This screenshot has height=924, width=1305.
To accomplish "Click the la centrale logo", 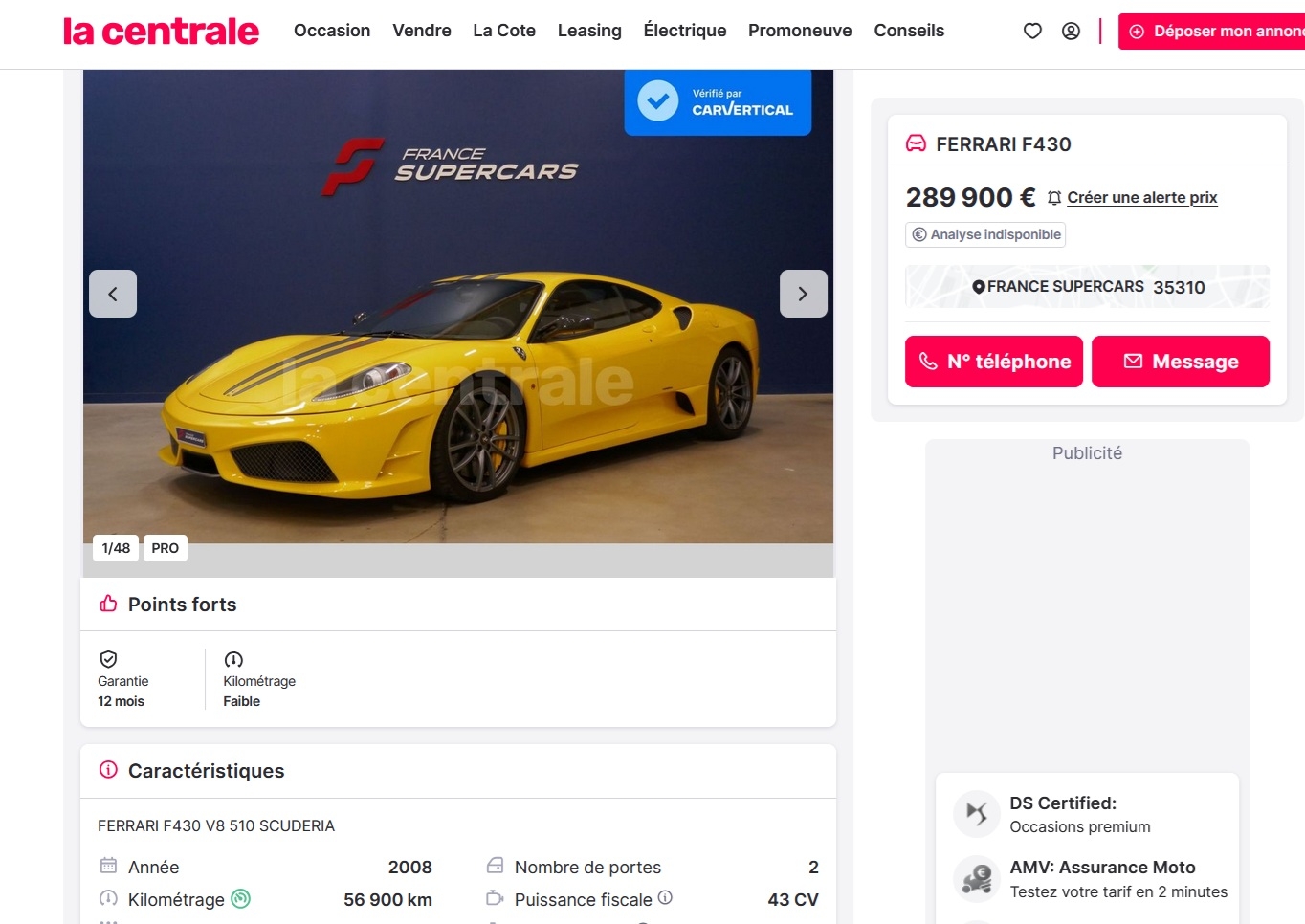I will click(161, 32).
